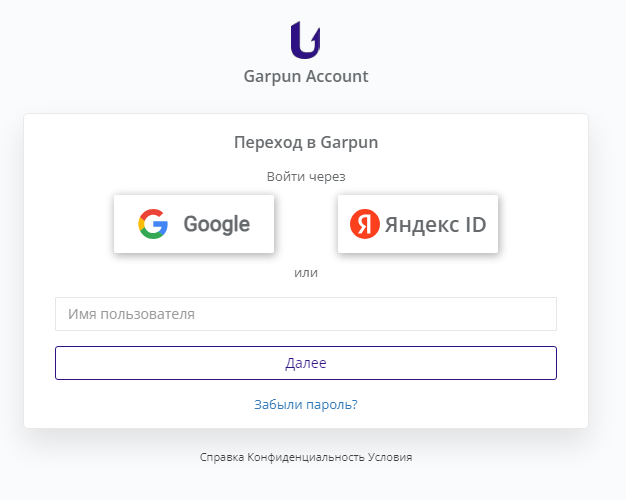Focus the Имя пользователя input field

click(x=306, y=314)
